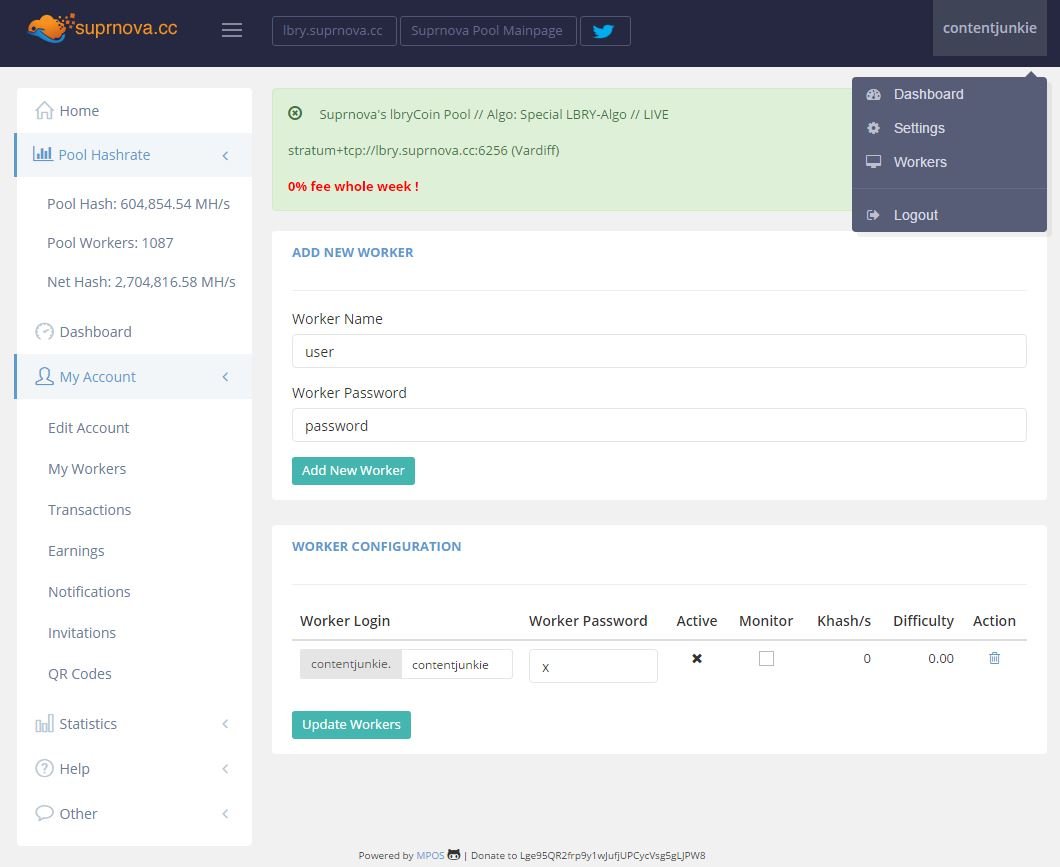The width and height of the screenshot is (1060, 867).
Task: Click the GitHub cat icon in footer
Action: tap(454, 855)
